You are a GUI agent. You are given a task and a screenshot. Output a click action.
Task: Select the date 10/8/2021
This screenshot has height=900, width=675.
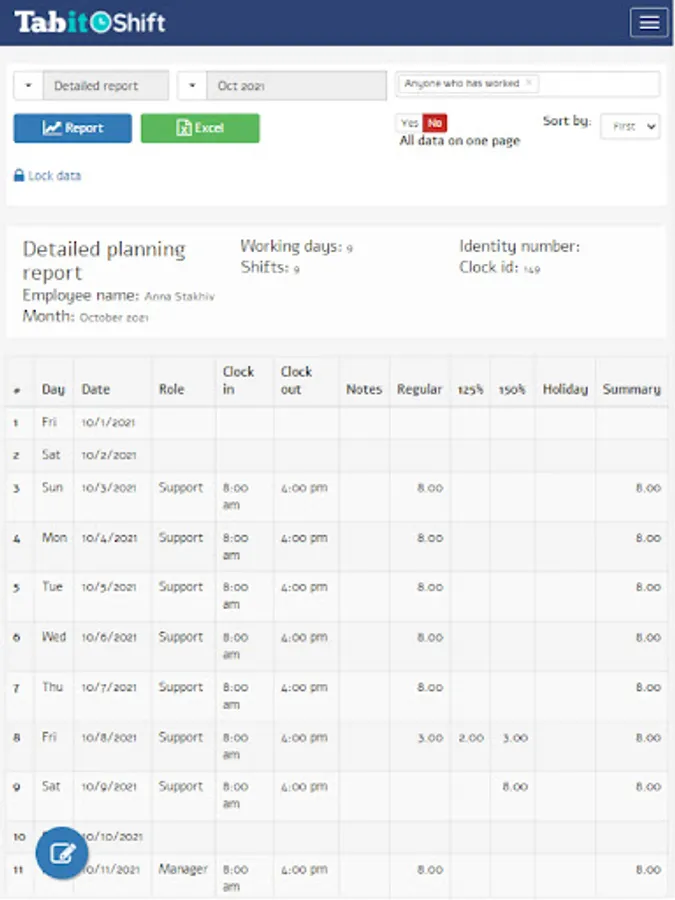click(109, 738)
